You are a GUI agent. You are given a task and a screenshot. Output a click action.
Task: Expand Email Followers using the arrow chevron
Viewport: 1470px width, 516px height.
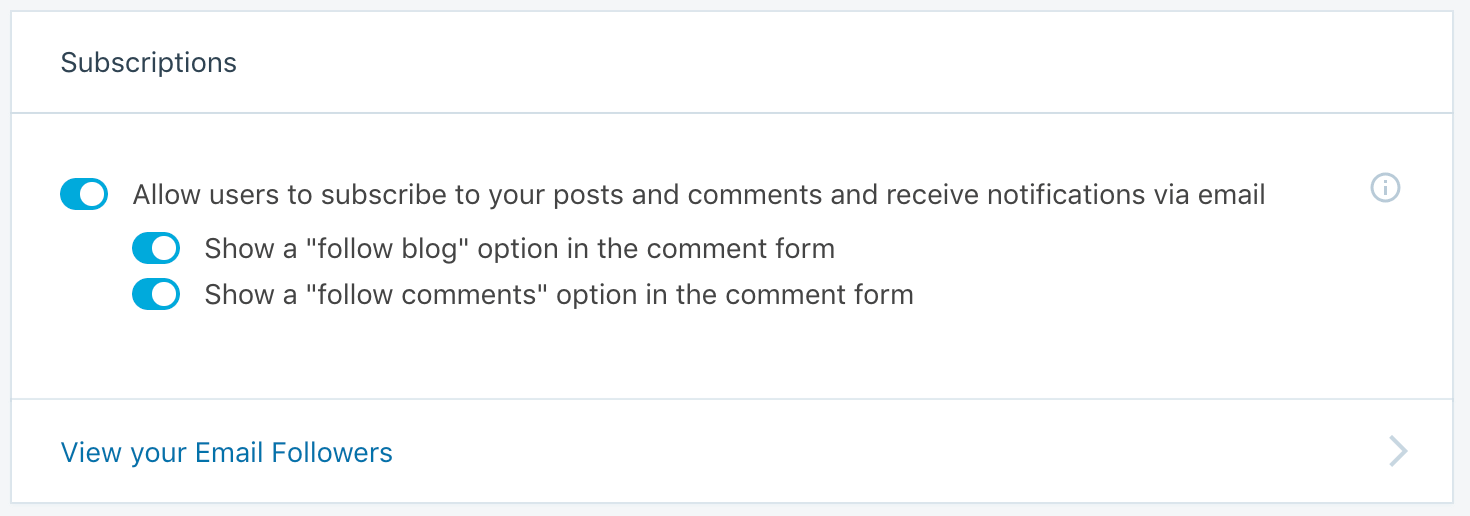[1398, 452]
